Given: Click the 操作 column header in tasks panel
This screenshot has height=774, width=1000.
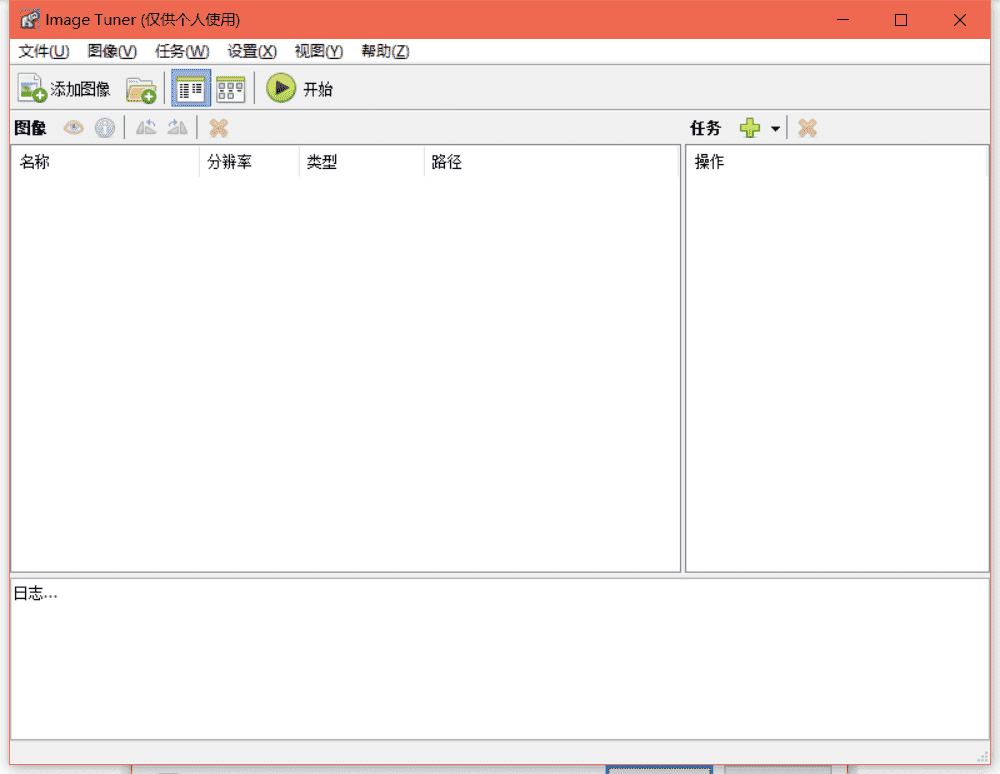Looking at the screenshot, I should 837,162.
